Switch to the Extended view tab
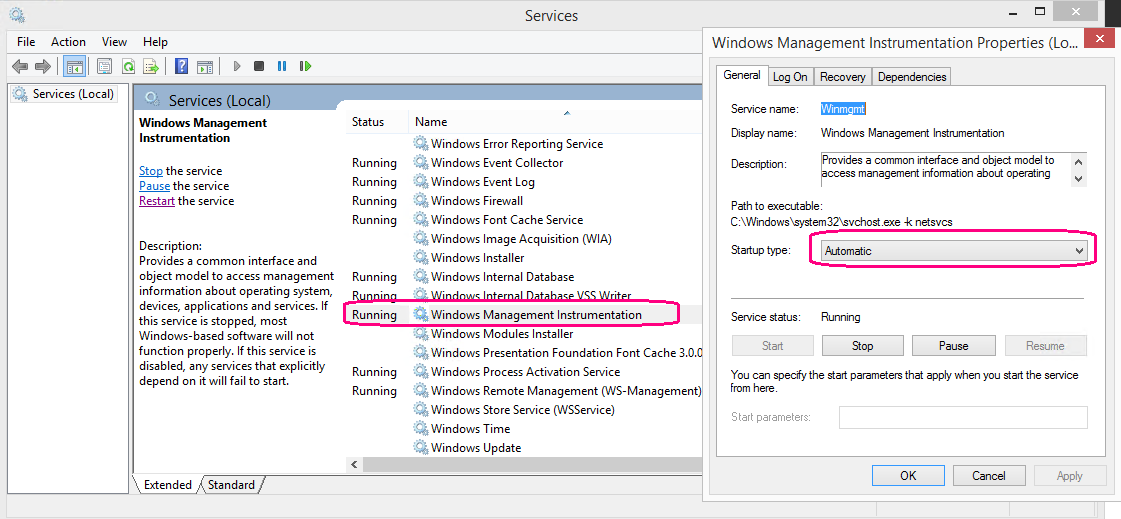This screenshot has width=1121, height=519. (x=168, y=485)
